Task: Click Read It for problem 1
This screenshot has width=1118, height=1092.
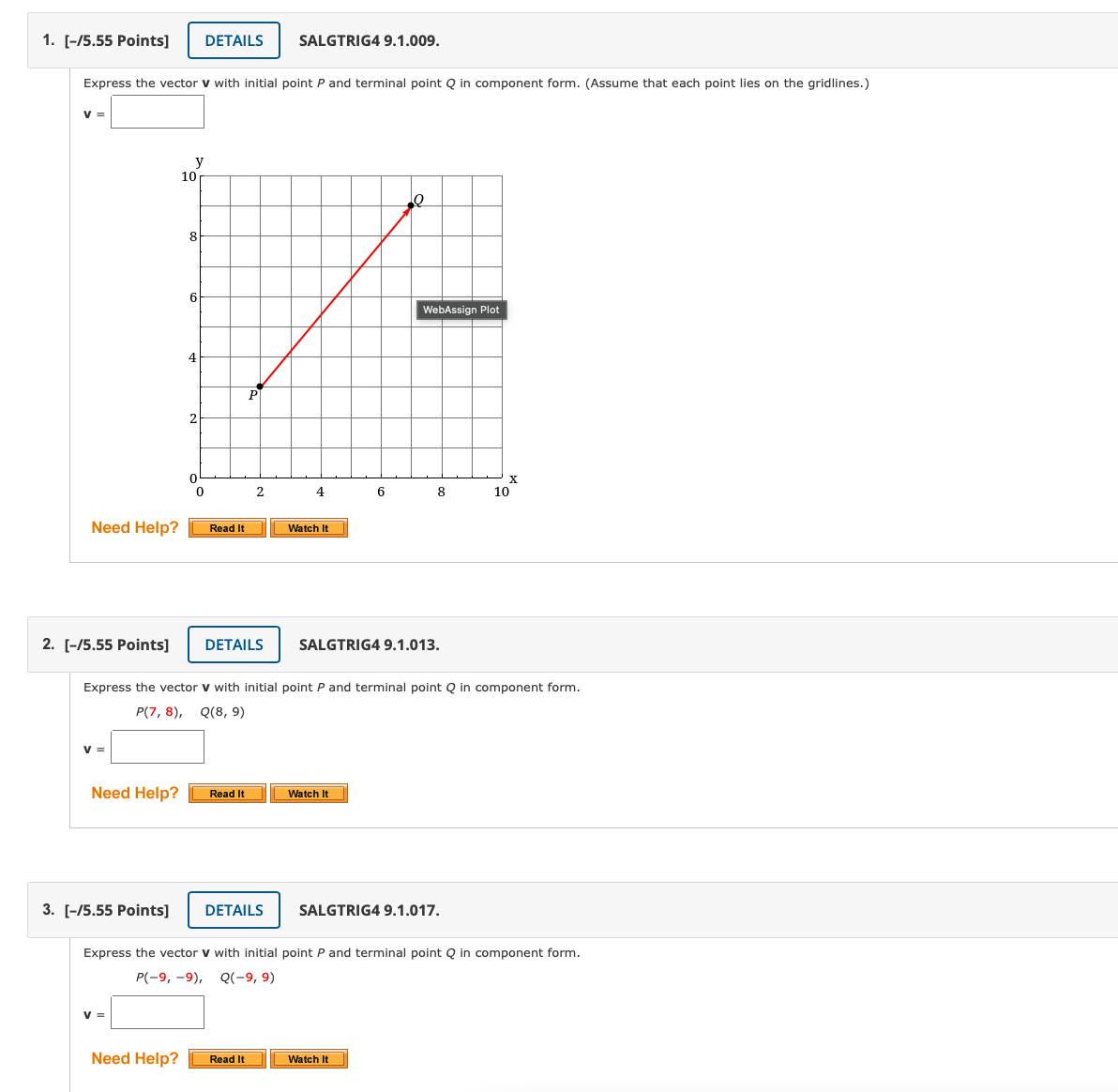Action: (x=226, y=527)
